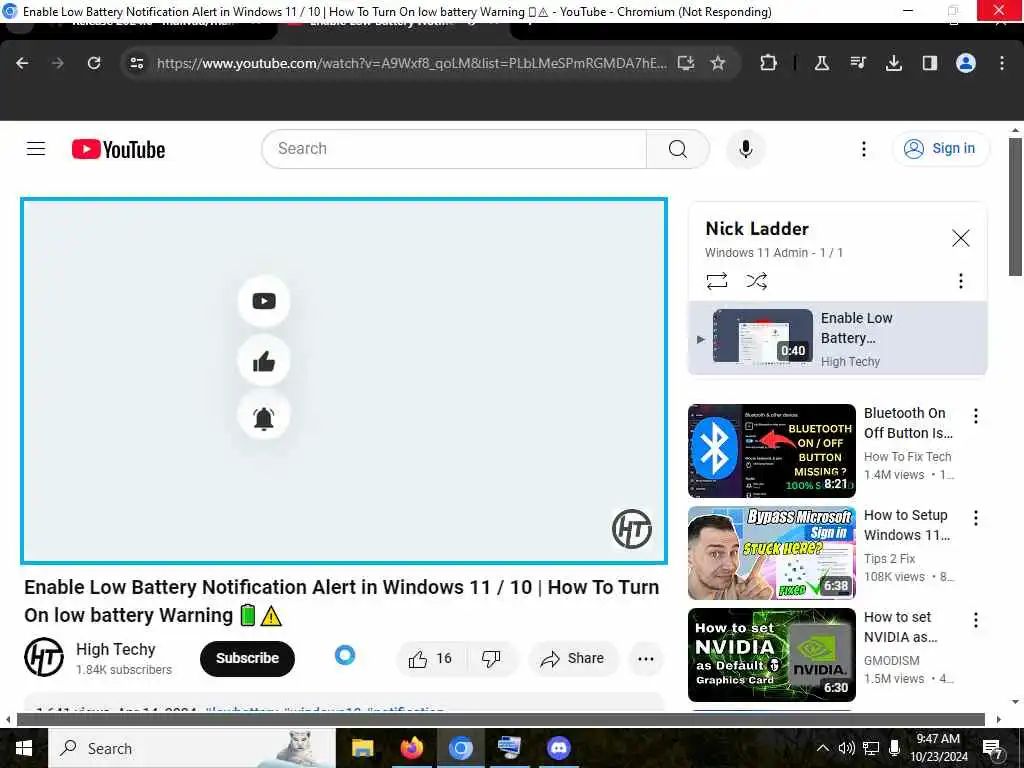
Task: Open Nick Ladder playlist title link
Action: pyautogui.click(x=757, y=229)
